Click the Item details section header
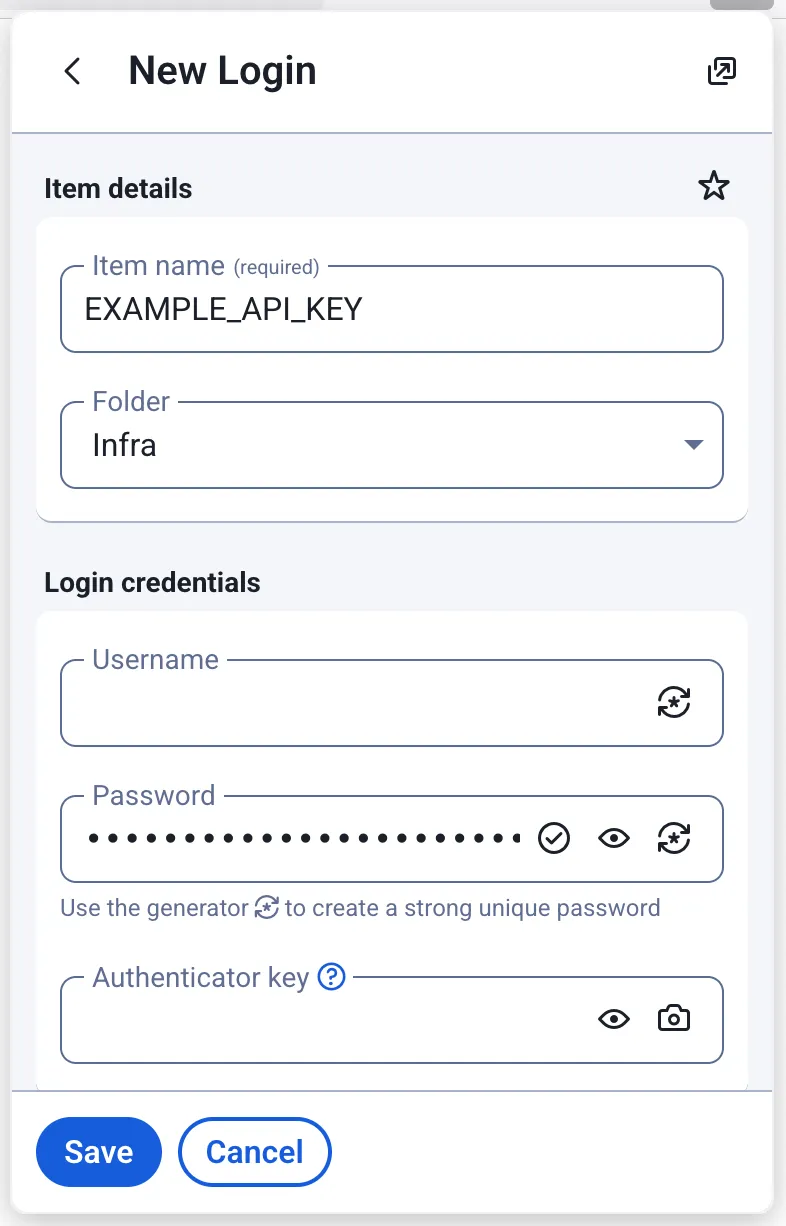This screenshot has height=1226, width=786. click(117, 188)
